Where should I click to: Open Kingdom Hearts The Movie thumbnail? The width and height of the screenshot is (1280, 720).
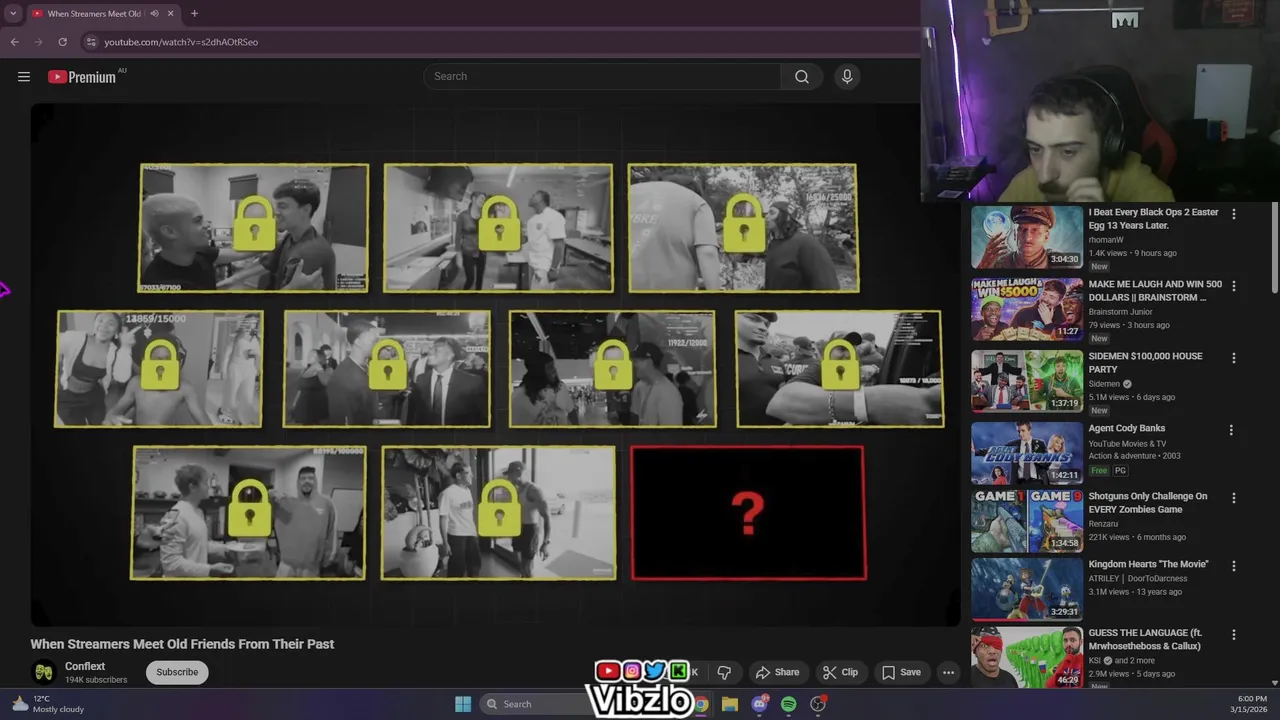click(x=1027, y=589)
